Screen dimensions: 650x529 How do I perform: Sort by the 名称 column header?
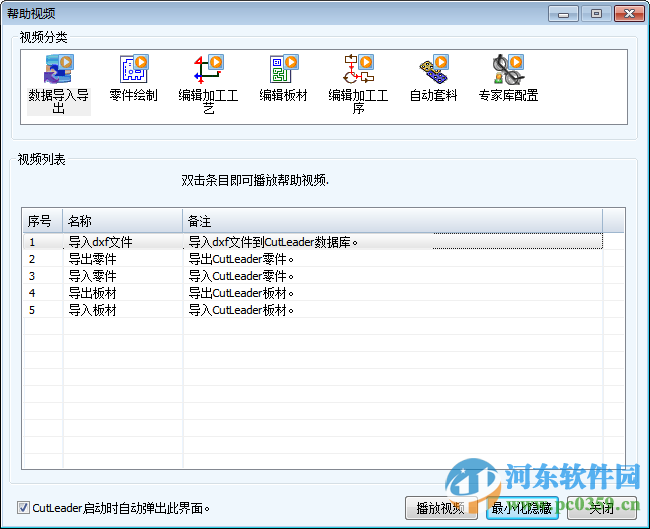click(x=123, y=221)
